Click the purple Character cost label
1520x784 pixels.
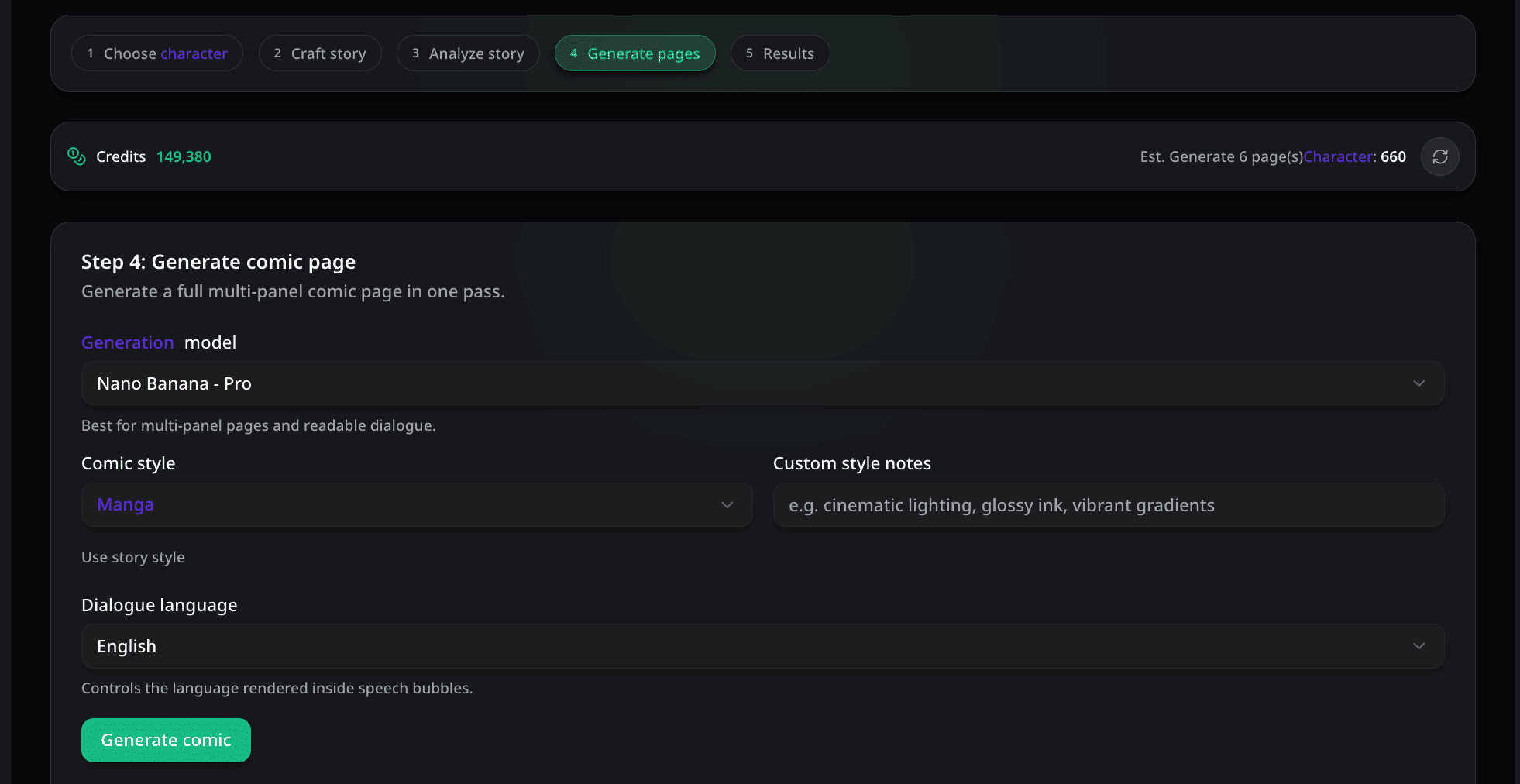(1338, 156)
